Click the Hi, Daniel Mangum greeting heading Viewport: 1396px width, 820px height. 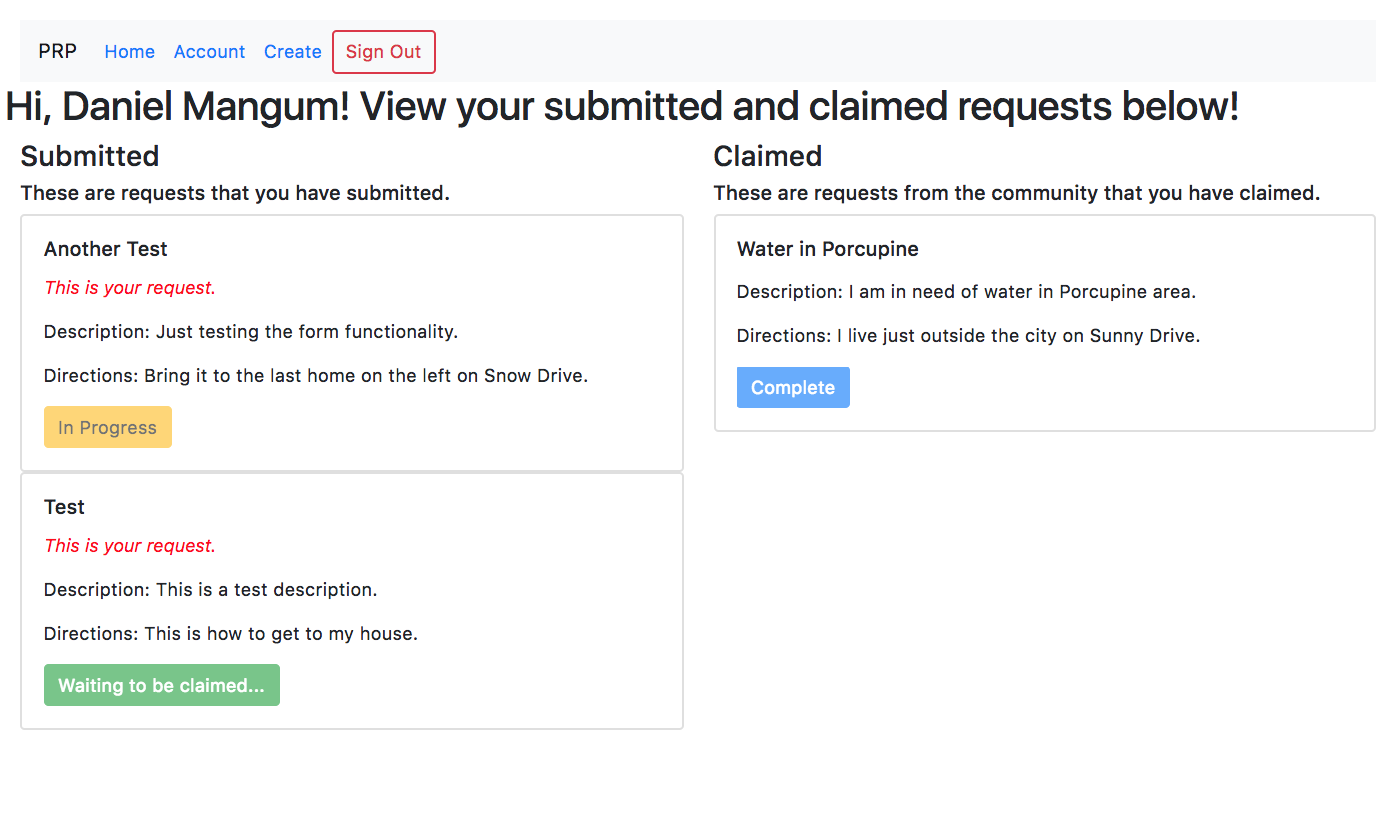click(x=621, y=107)
